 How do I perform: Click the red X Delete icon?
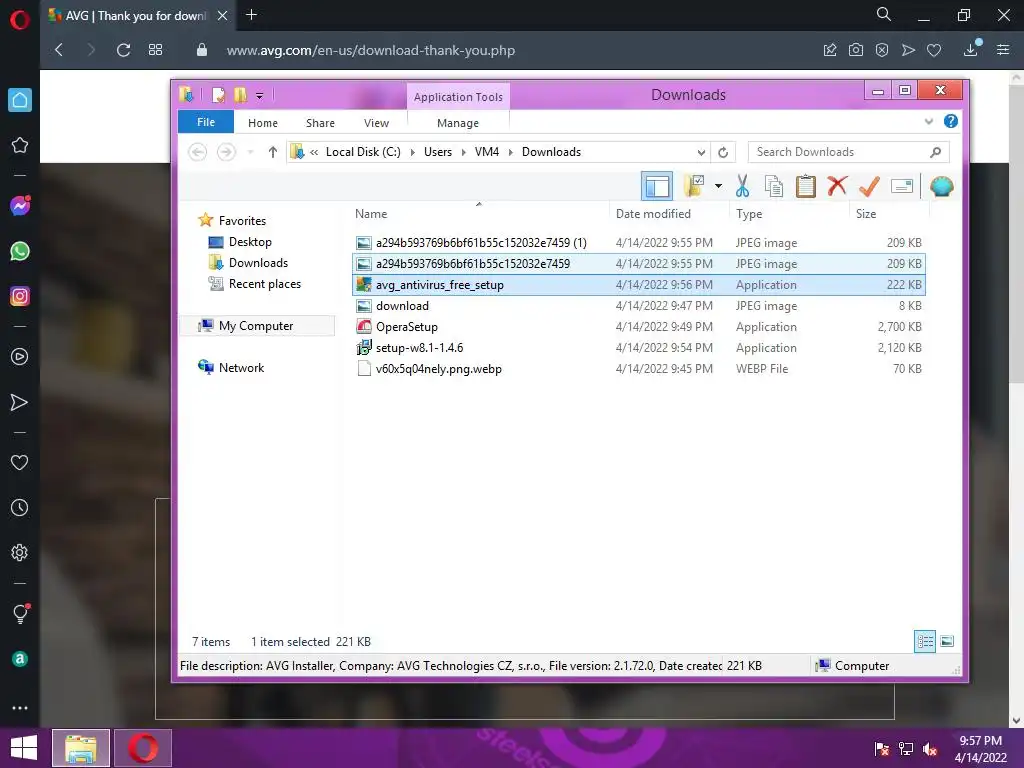coord(837,186)
